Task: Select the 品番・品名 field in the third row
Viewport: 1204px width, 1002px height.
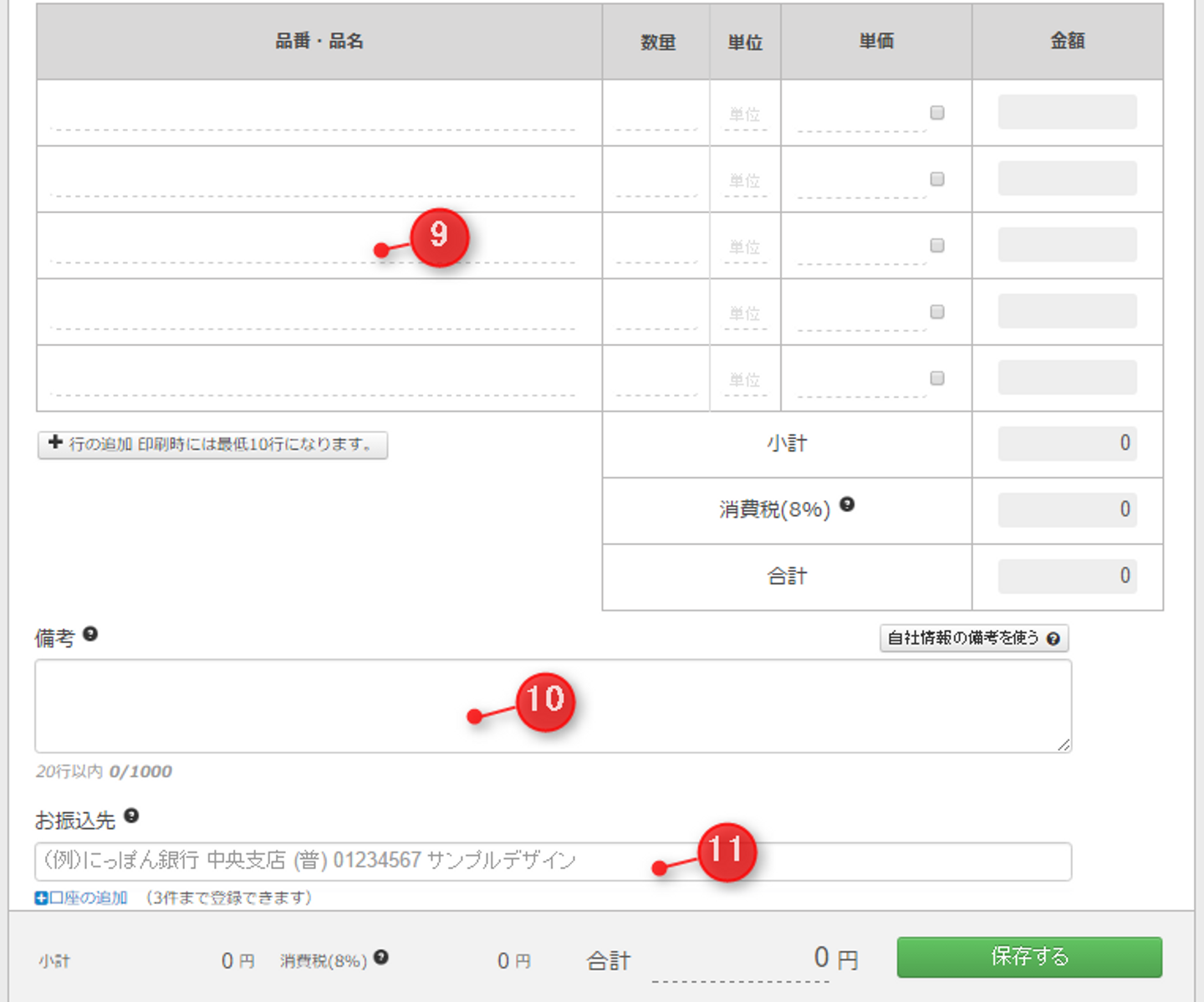Action: pyautogui.click(x=313, y=247)
